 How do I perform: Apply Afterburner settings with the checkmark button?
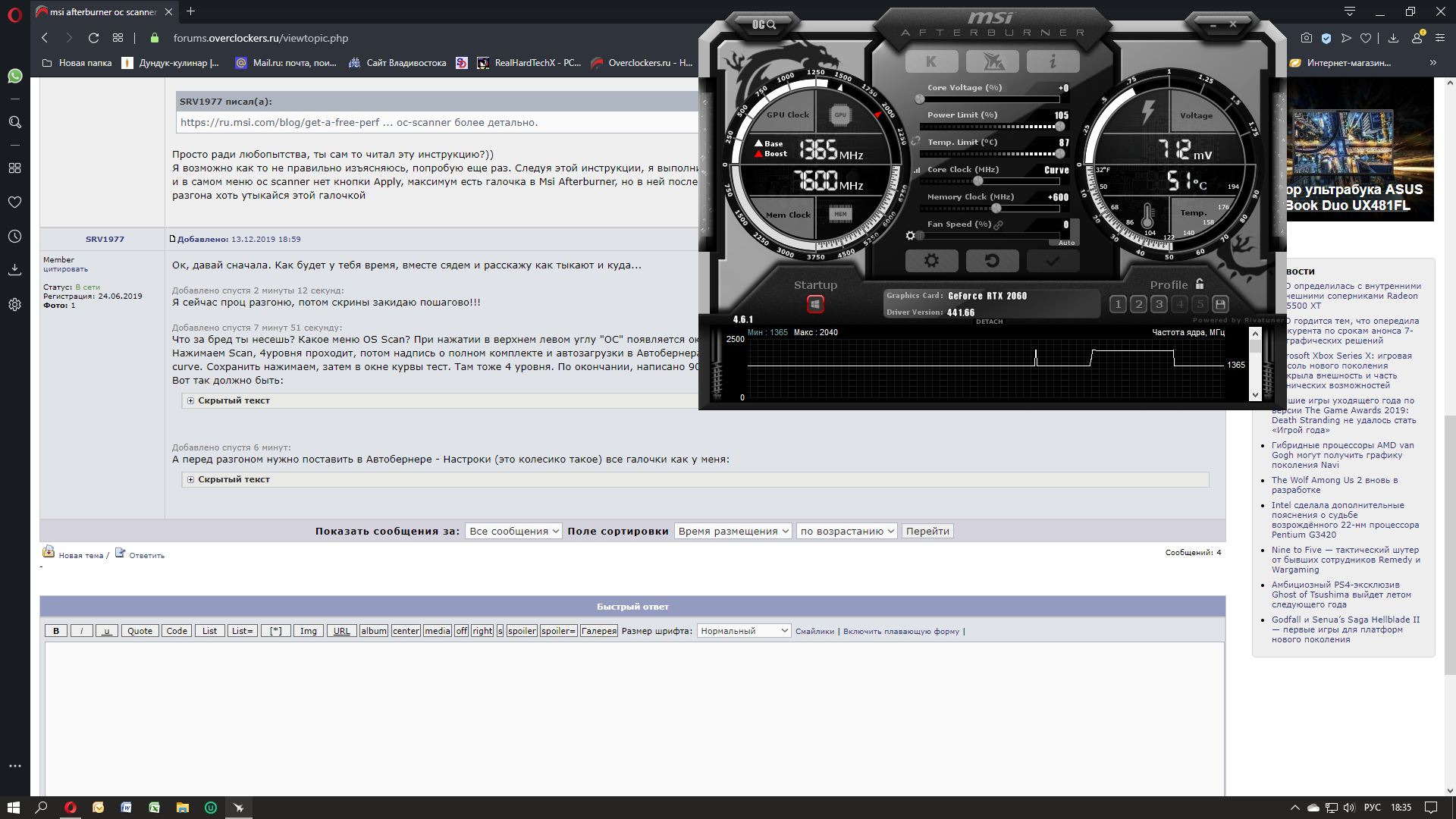1053,261
